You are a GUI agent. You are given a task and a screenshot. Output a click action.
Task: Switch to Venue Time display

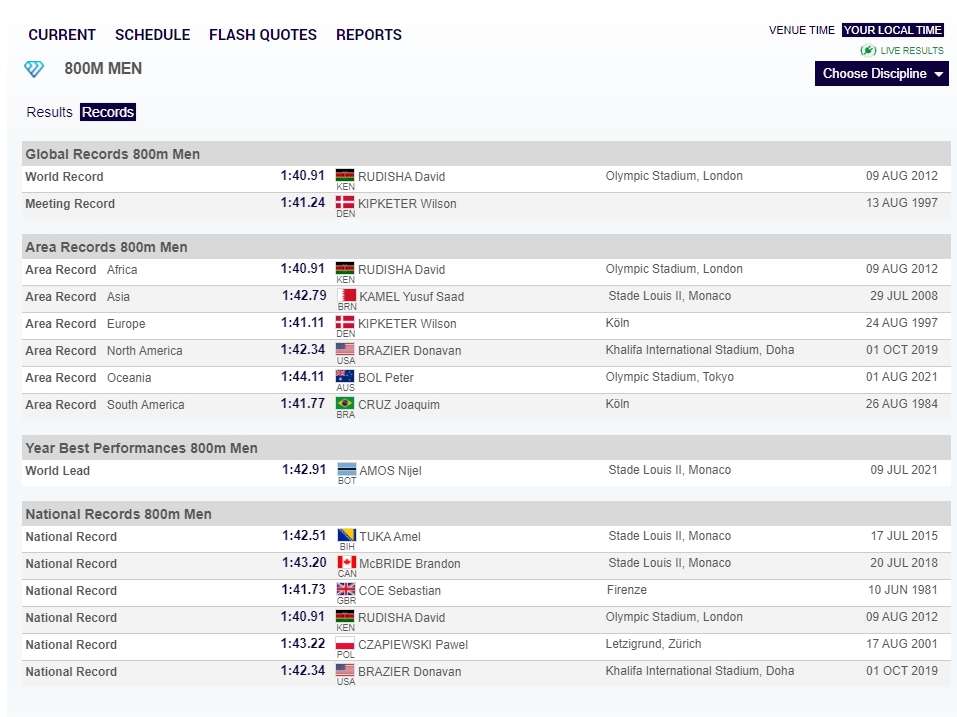click(801, 30)
